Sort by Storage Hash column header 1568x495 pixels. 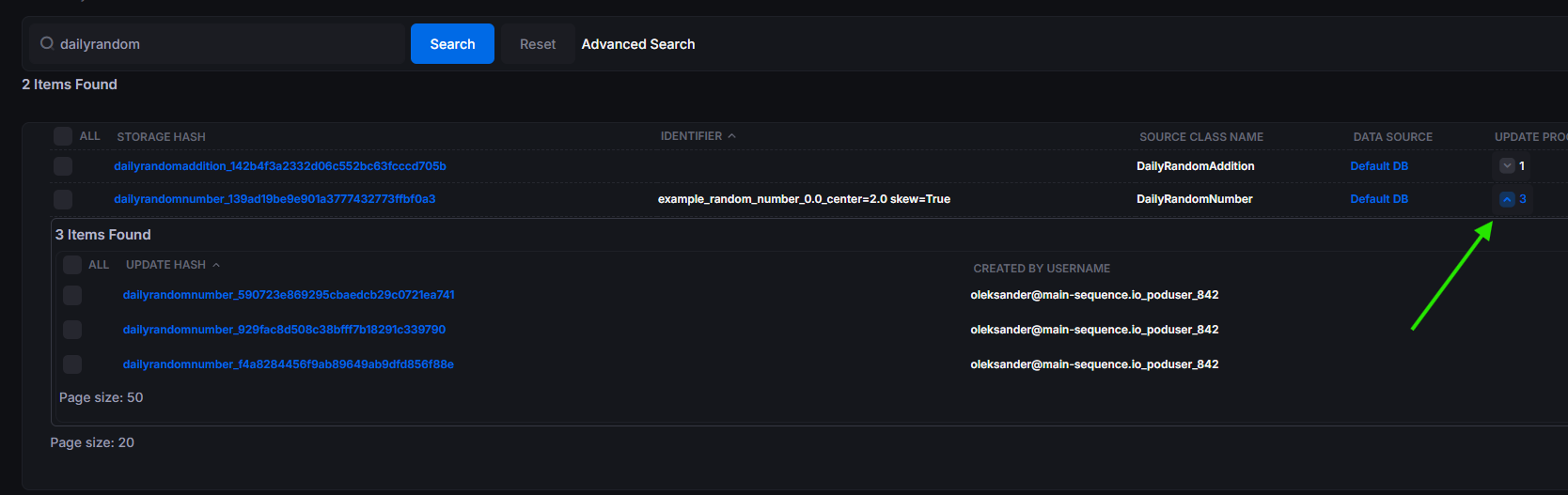pyautogui.click(x=161, y=137)
